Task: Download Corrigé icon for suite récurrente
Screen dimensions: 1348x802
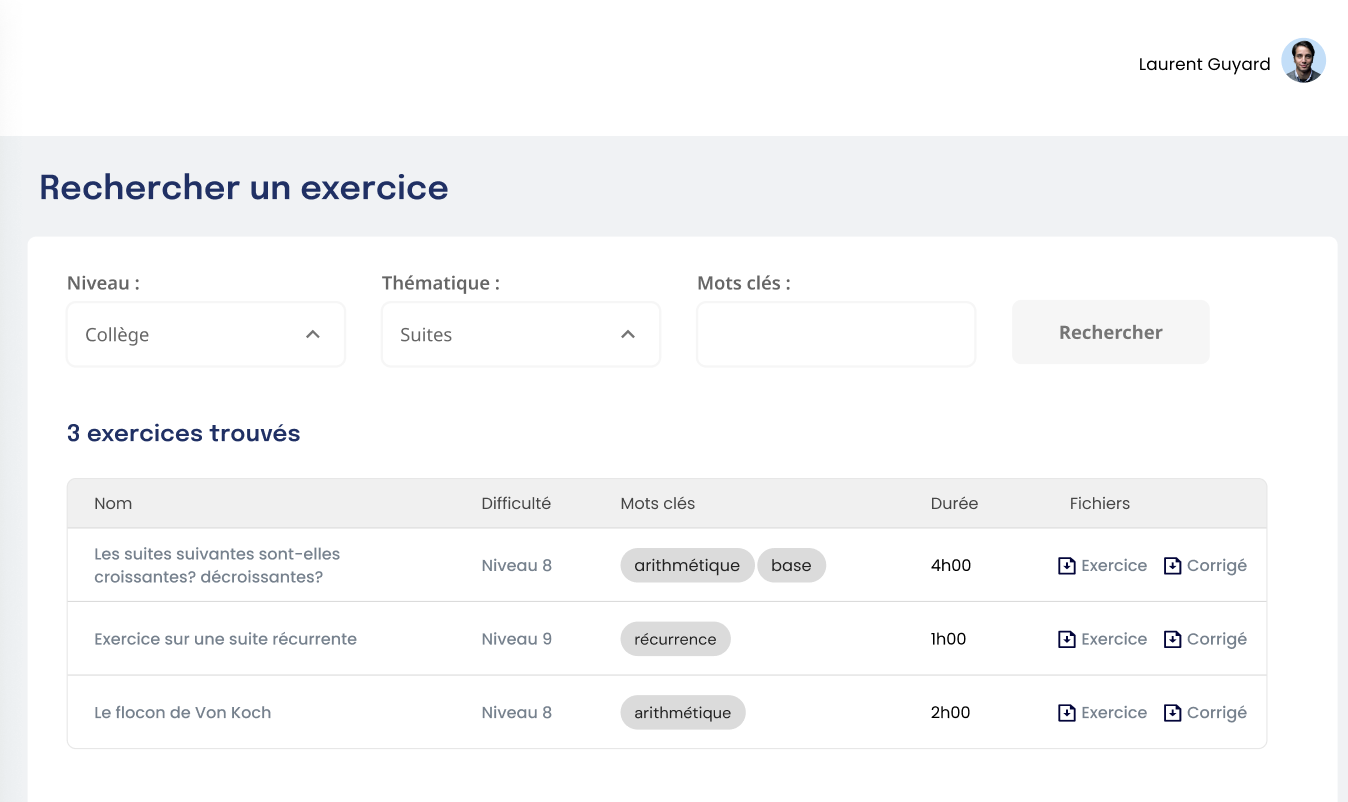Action: pos(1173,639)
